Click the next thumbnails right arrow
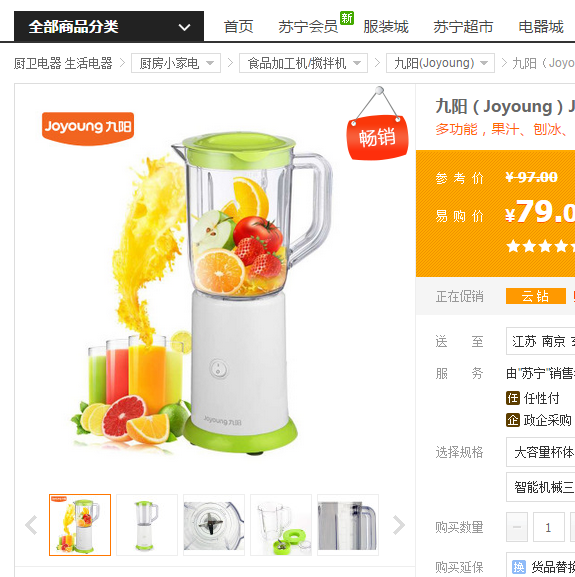Screen dimensions: 575x577 click(x=398, y=525)
